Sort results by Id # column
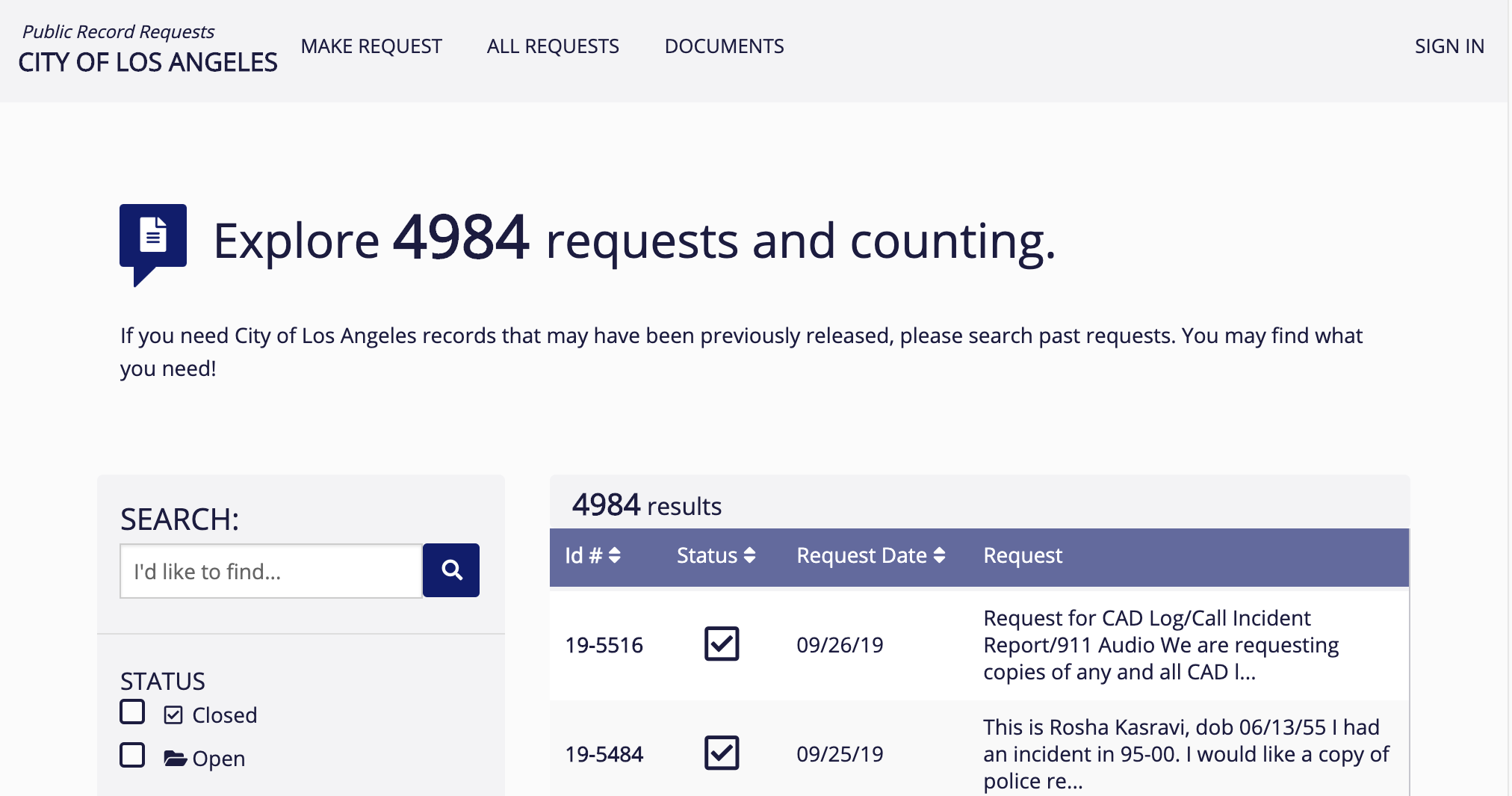The image size is (1512, 796). click(593, 555)
